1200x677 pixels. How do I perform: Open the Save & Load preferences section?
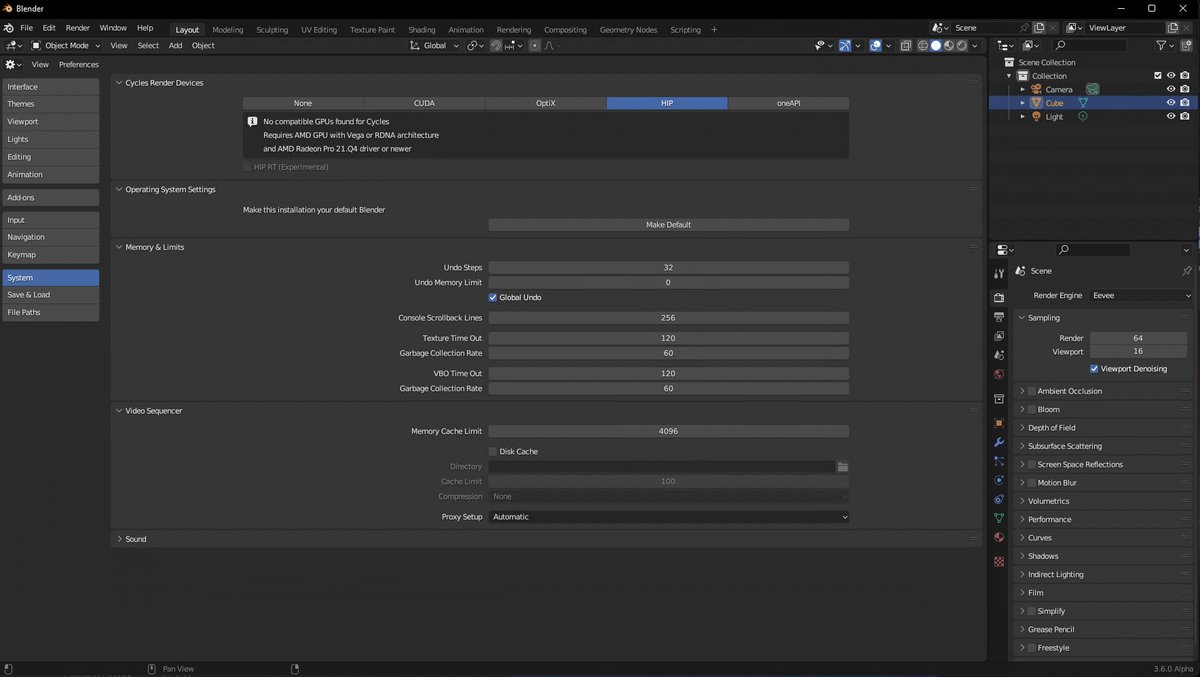click(x=50, y=295)
